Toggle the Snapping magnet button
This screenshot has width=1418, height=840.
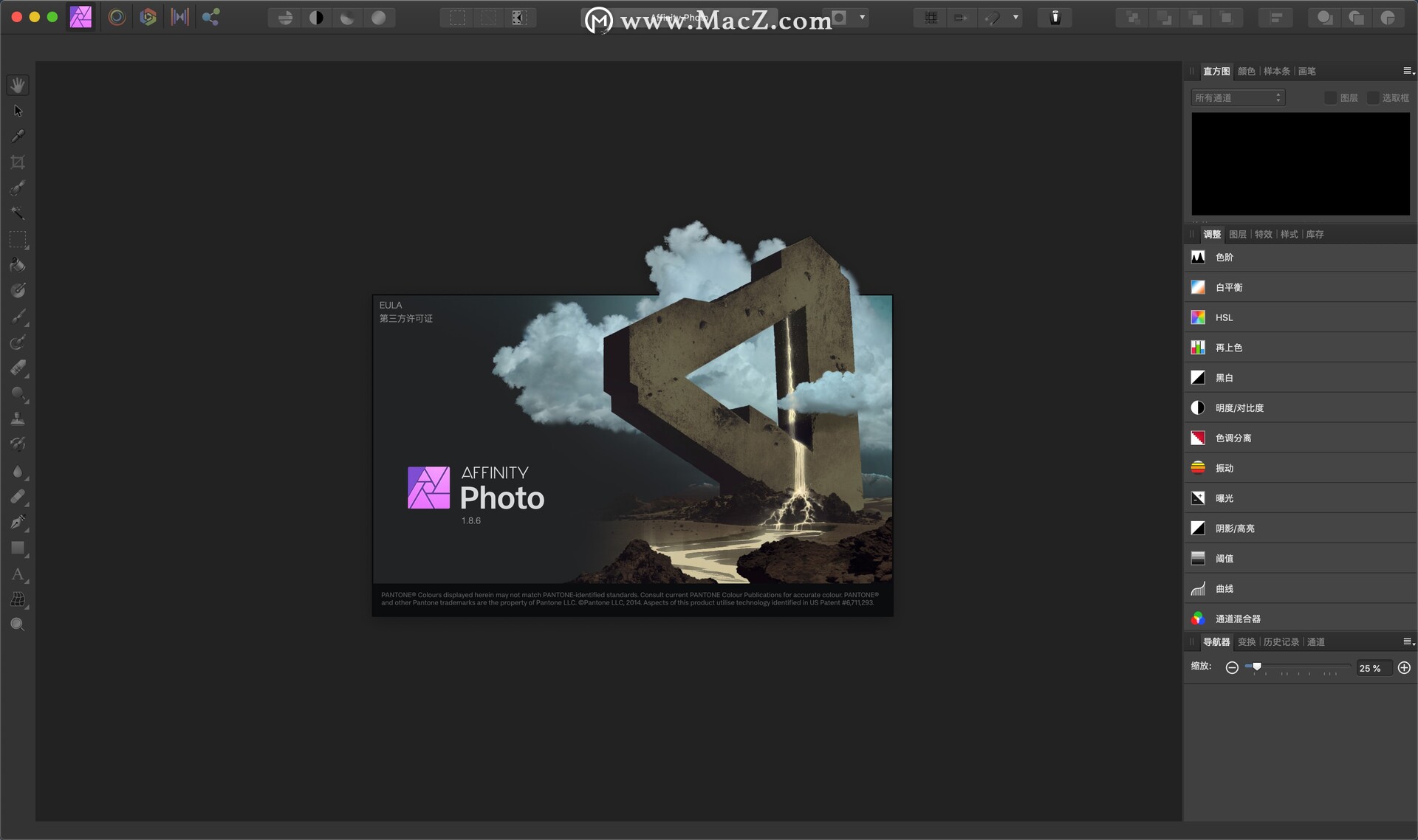[993, 18]
